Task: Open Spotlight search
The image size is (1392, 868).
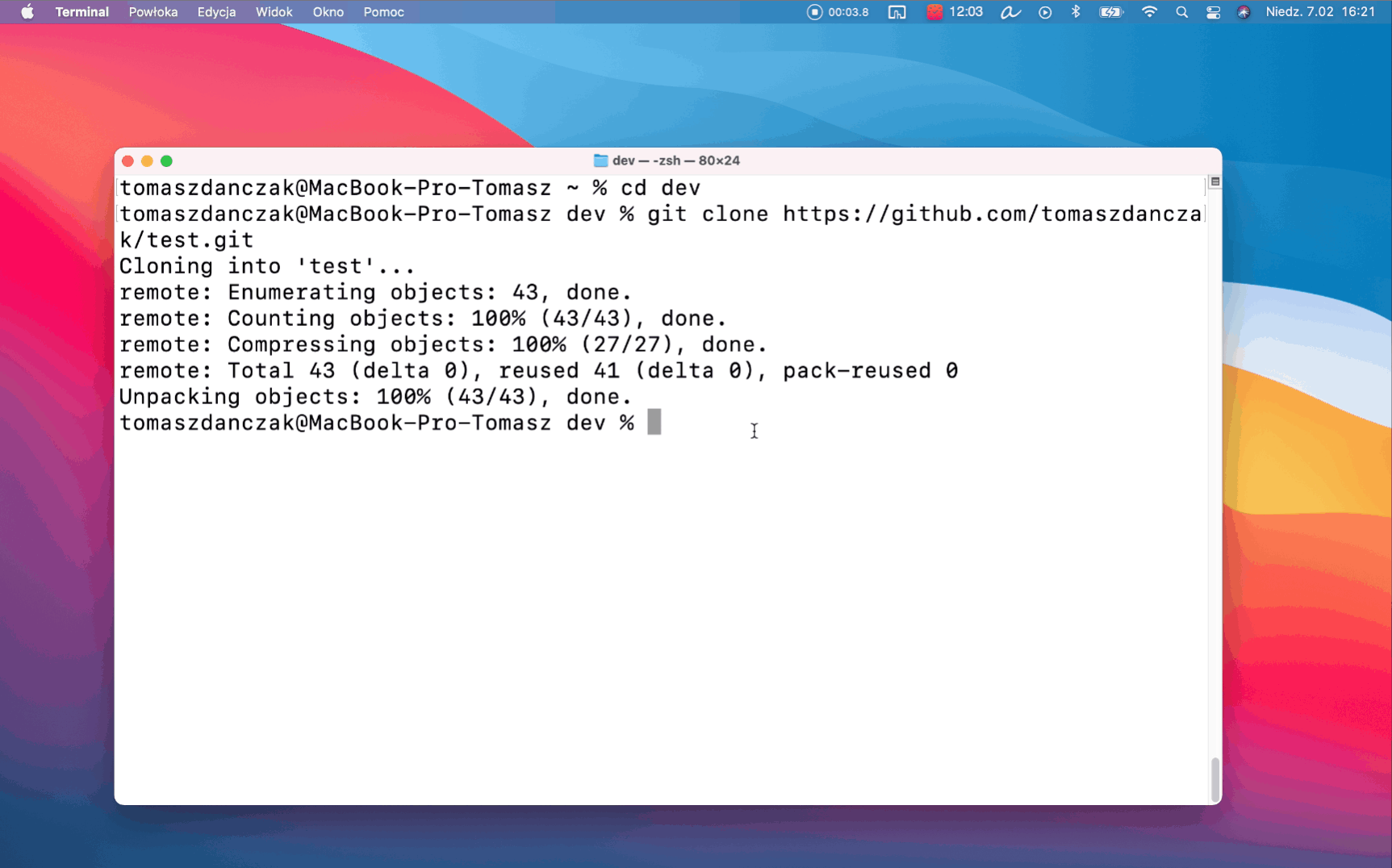Action: click(1181, 12)
